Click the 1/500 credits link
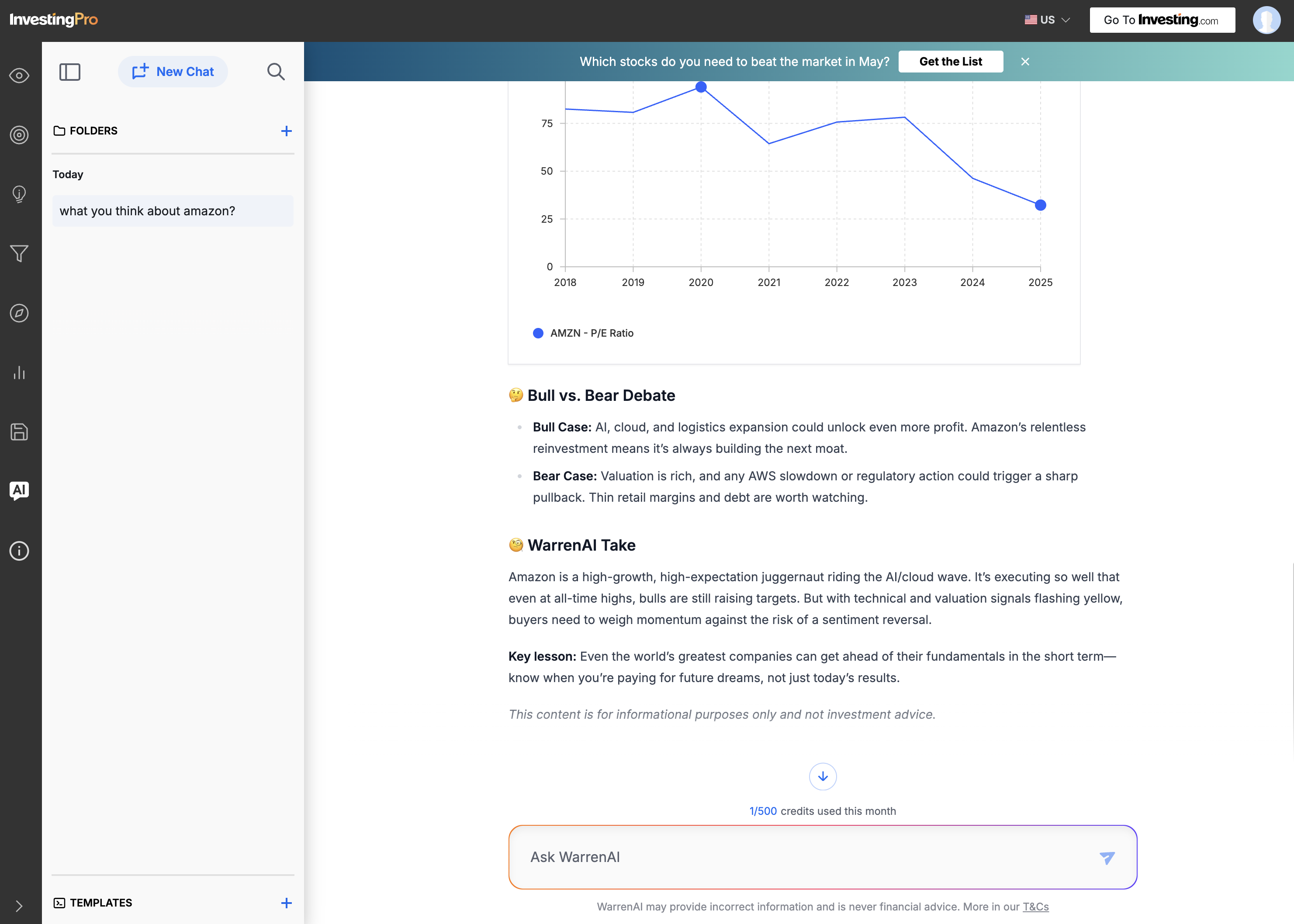This screenshot has height=924, width=1294. (x=763, y=811)
